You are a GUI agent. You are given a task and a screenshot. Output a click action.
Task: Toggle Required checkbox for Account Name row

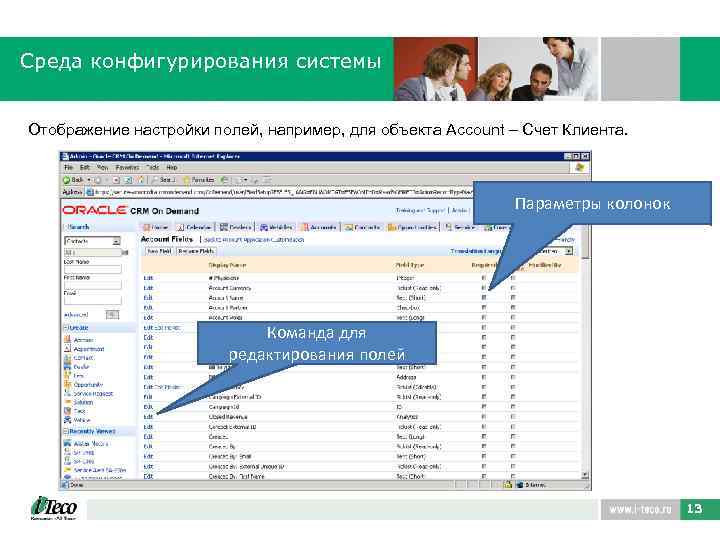tap(484, 298)
